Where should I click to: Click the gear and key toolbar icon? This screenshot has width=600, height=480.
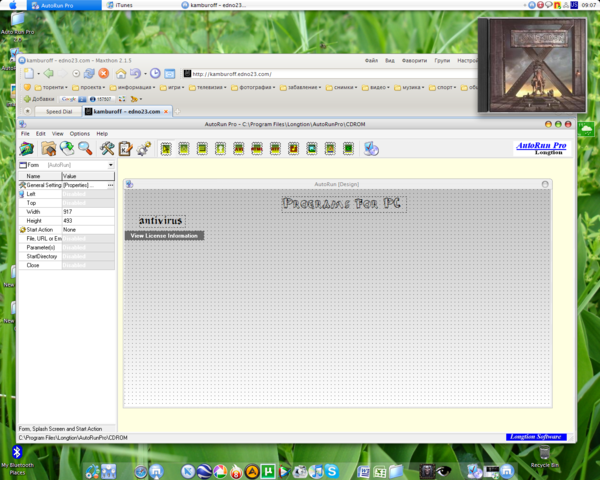(x=144, y=149)
